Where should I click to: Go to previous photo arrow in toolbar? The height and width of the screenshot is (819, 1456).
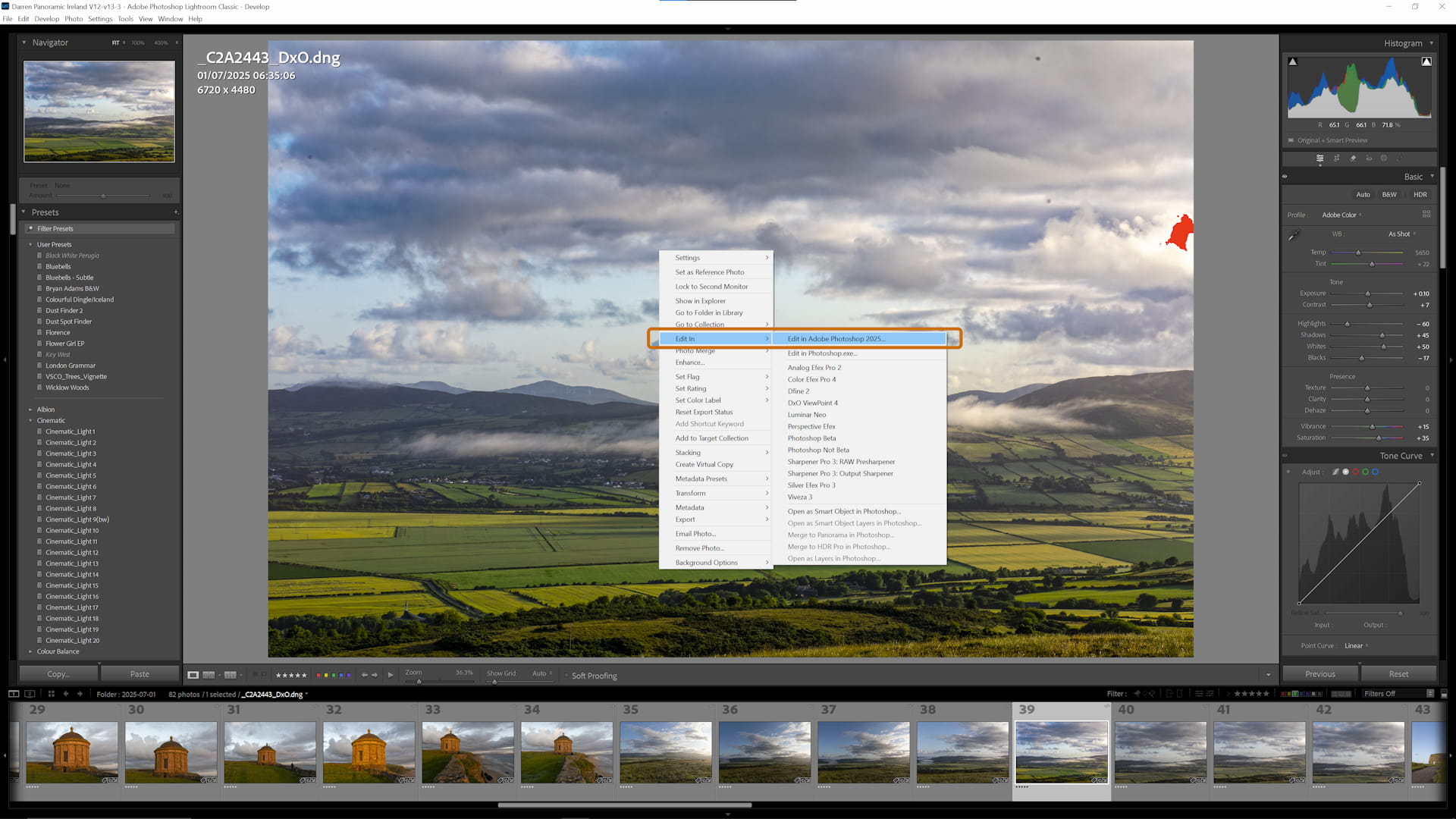click(365, 675)
